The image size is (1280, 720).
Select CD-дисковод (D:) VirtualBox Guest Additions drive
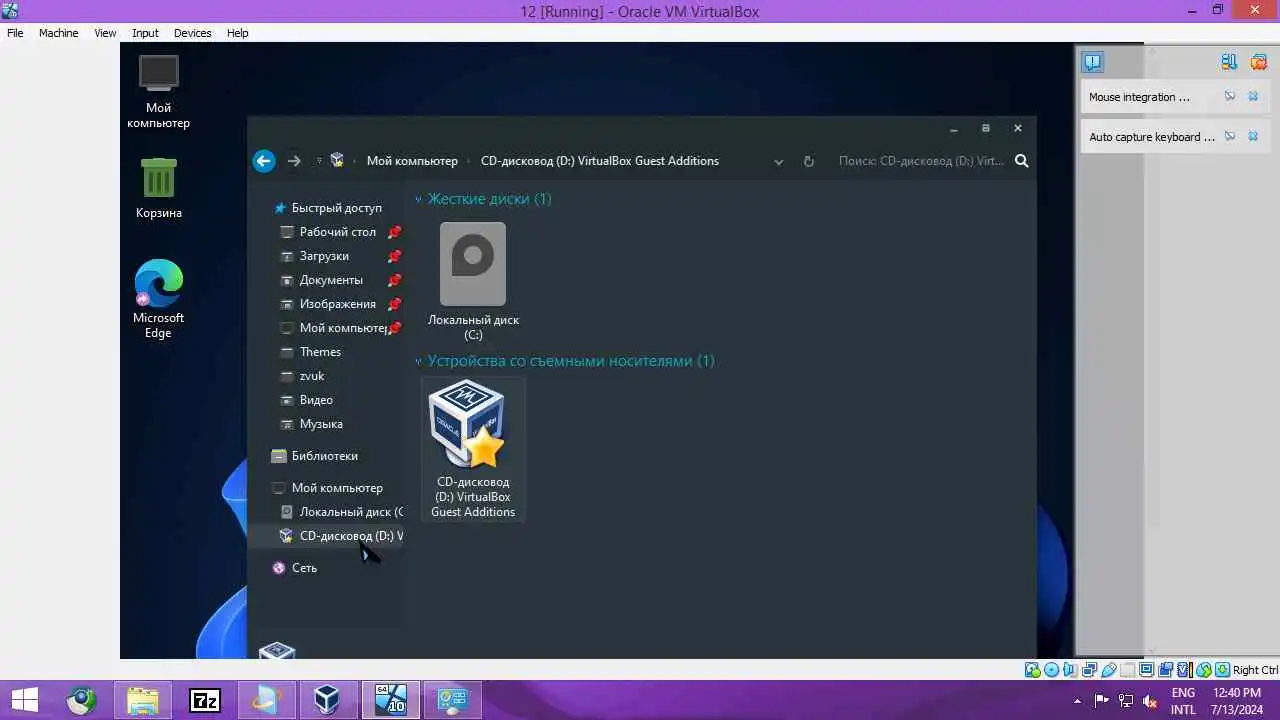tap(473, 448)
